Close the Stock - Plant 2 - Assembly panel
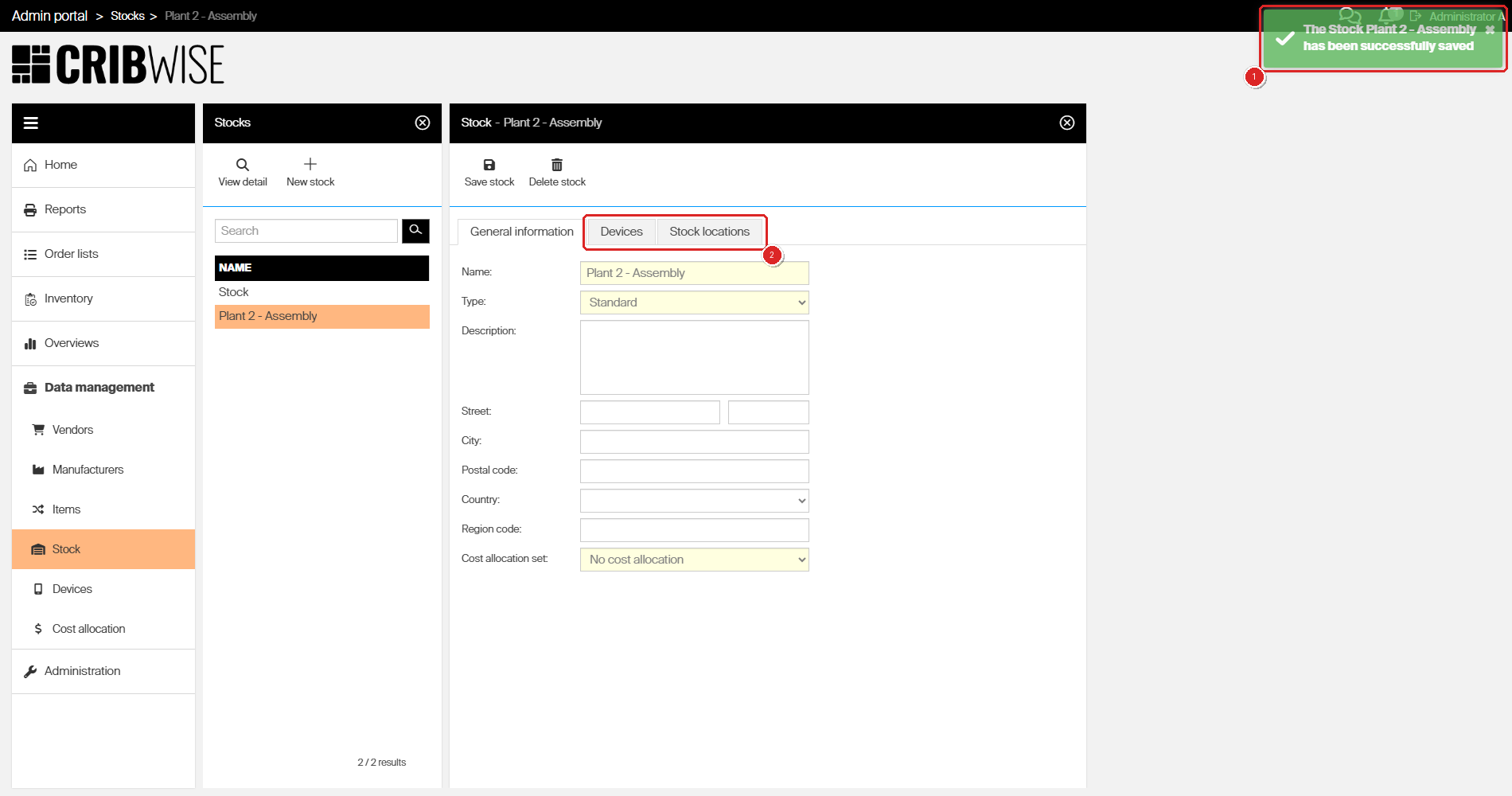1512x796 pixels. point(1067,123)
